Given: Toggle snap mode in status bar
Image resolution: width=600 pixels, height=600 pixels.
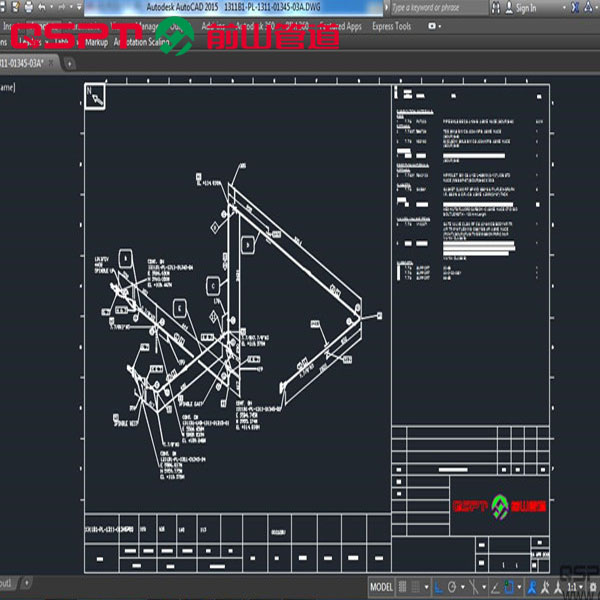Looking at the screenshot, I should coord(415,587).
